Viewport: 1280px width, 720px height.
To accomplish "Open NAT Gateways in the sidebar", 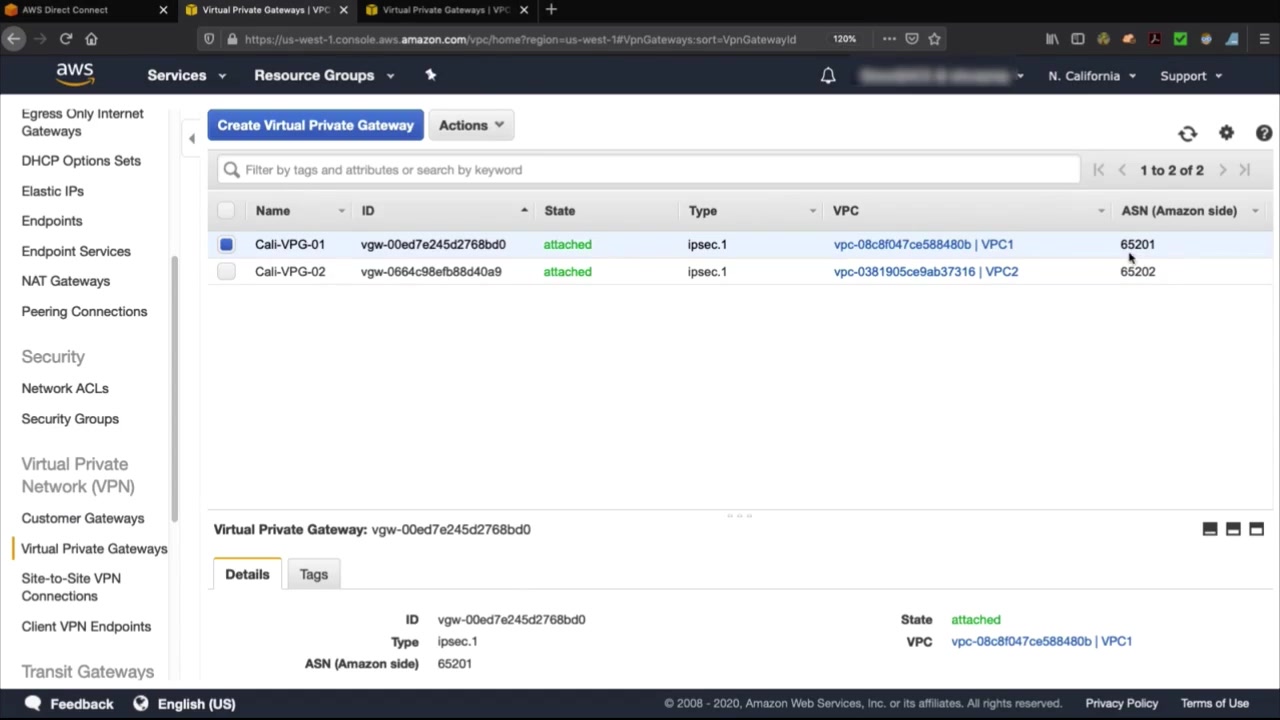I will pyautogui.click(x=66, y=281).
